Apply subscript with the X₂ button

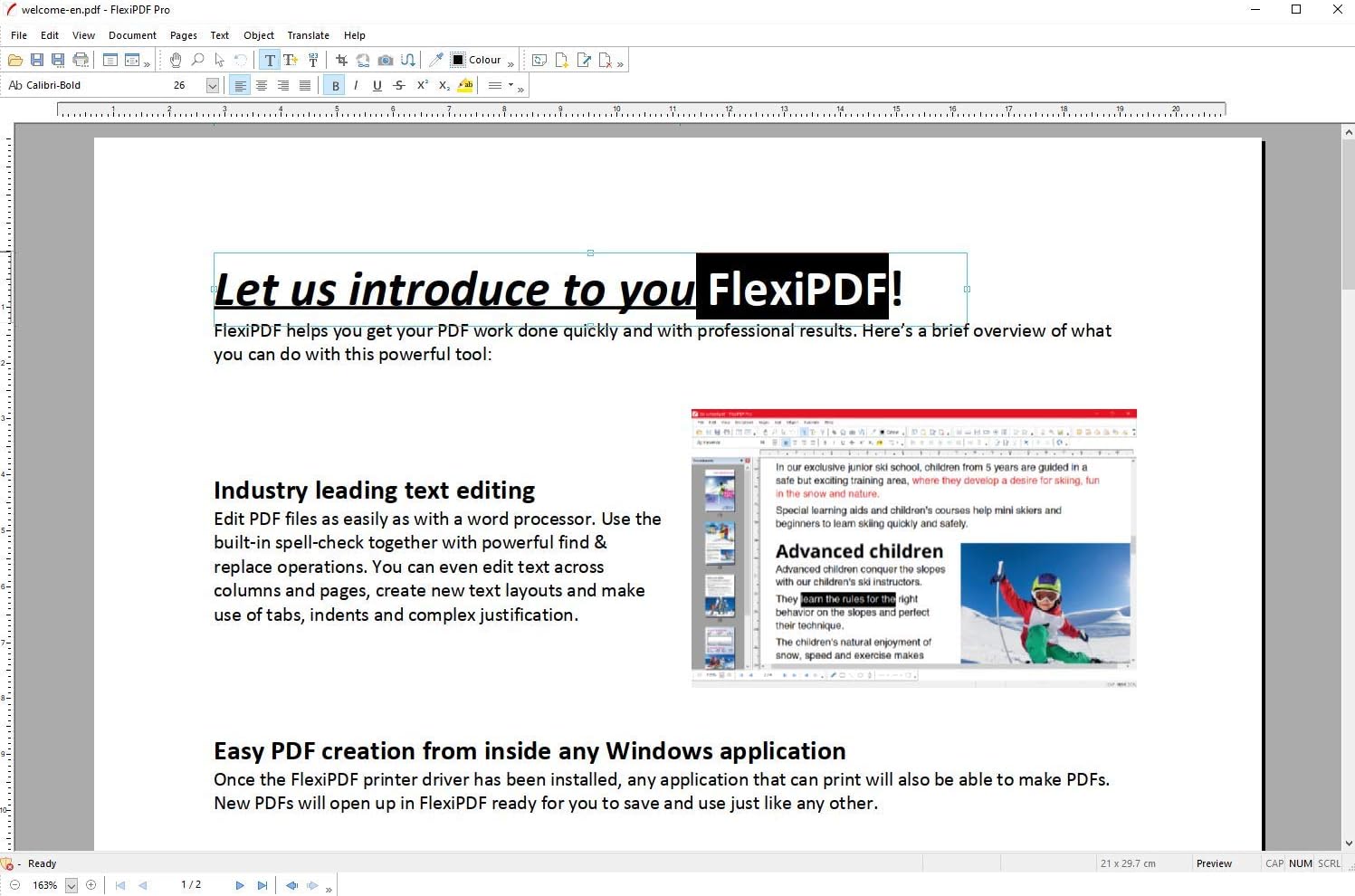click(444, 85)
